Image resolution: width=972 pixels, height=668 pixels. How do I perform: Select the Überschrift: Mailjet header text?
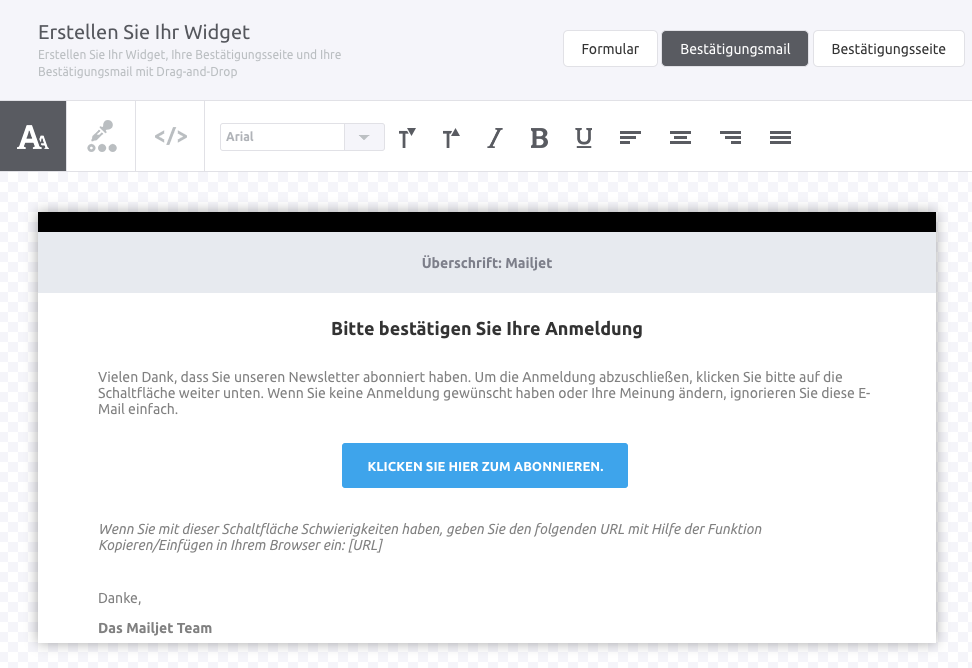tap(487, 263)
